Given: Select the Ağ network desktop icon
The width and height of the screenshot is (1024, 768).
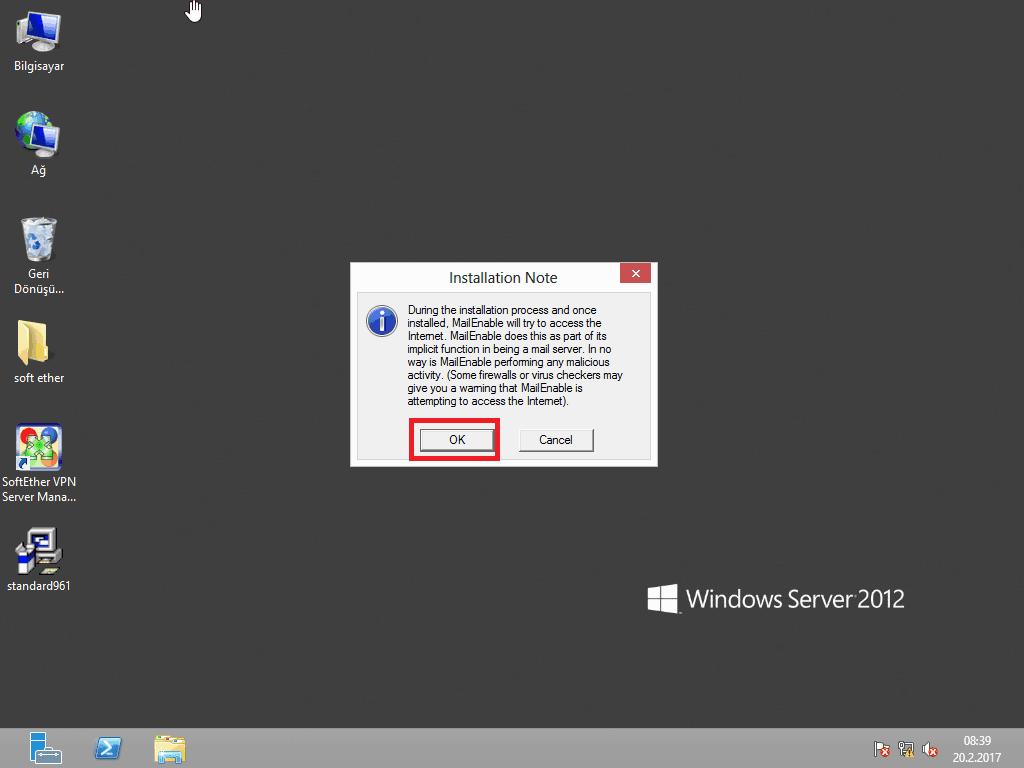Looking at the screenshot, I should (x=39, y=144).
